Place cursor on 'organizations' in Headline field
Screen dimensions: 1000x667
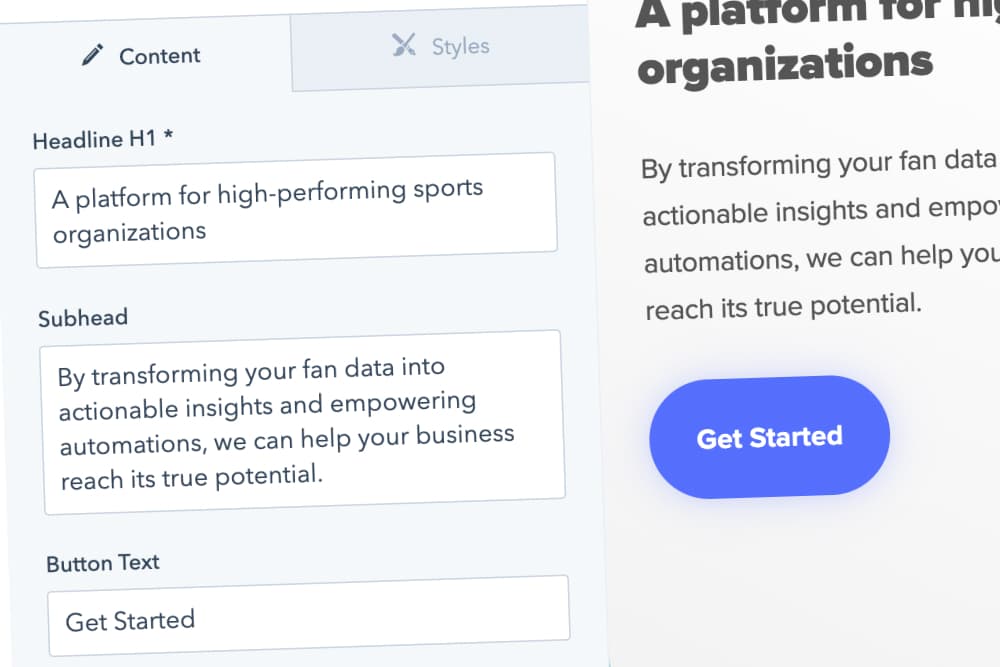tap(129, 233)
